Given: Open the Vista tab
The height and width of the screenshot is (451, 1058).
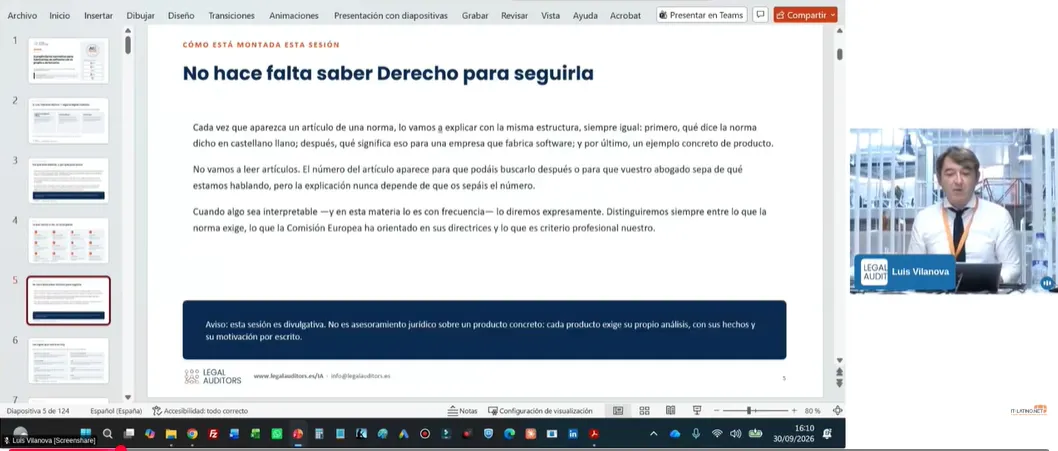Looking at the screenshot, I should [551, 16].
